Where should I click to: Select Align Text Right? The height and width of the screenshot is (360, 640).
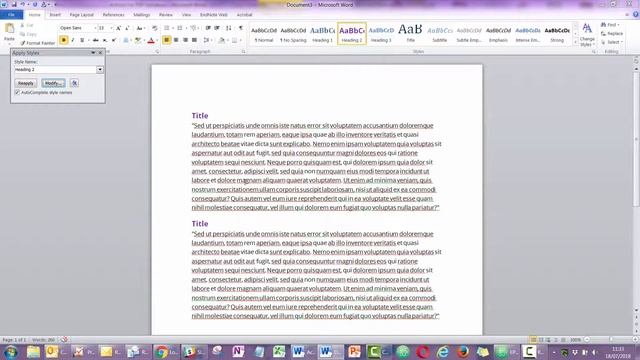(185, 40)
